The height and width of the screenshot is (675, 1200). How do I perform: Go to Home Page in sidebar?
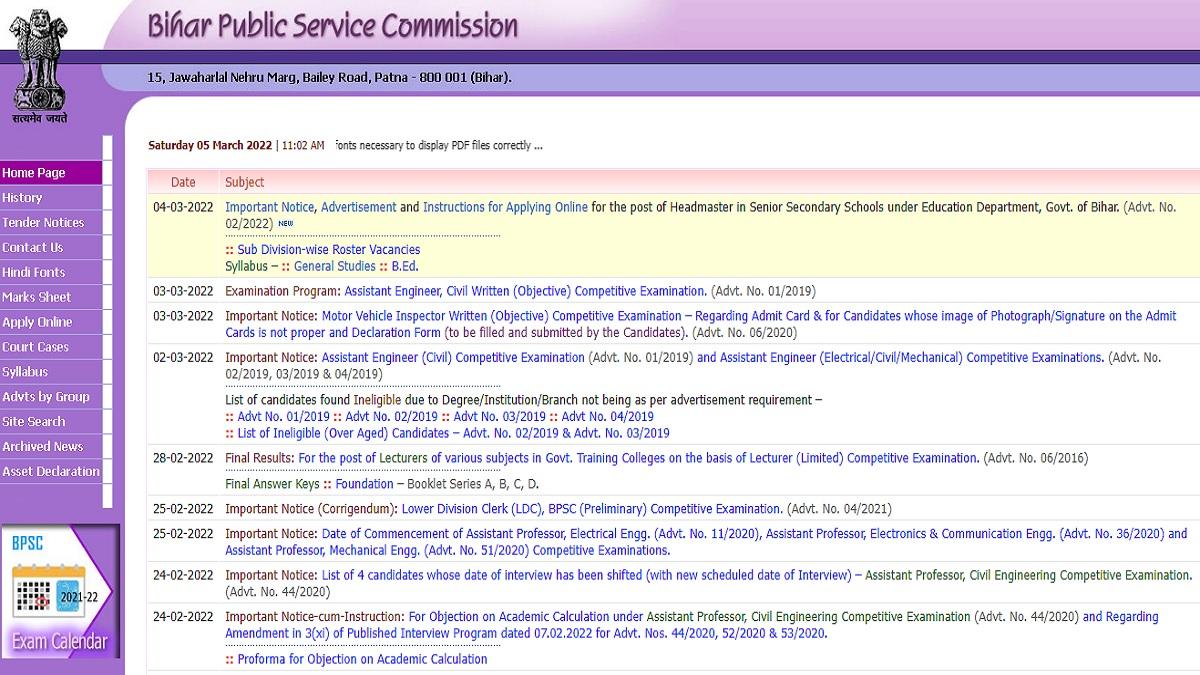coord(34,173)
